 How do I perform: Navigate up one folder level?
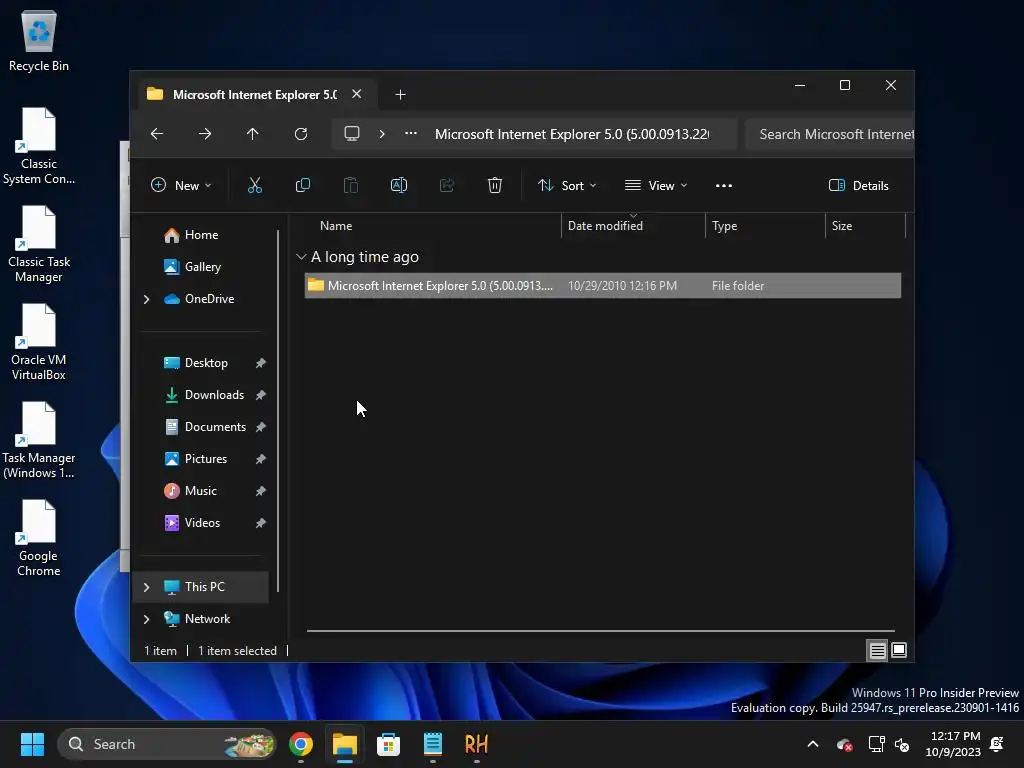pos(253,134)
